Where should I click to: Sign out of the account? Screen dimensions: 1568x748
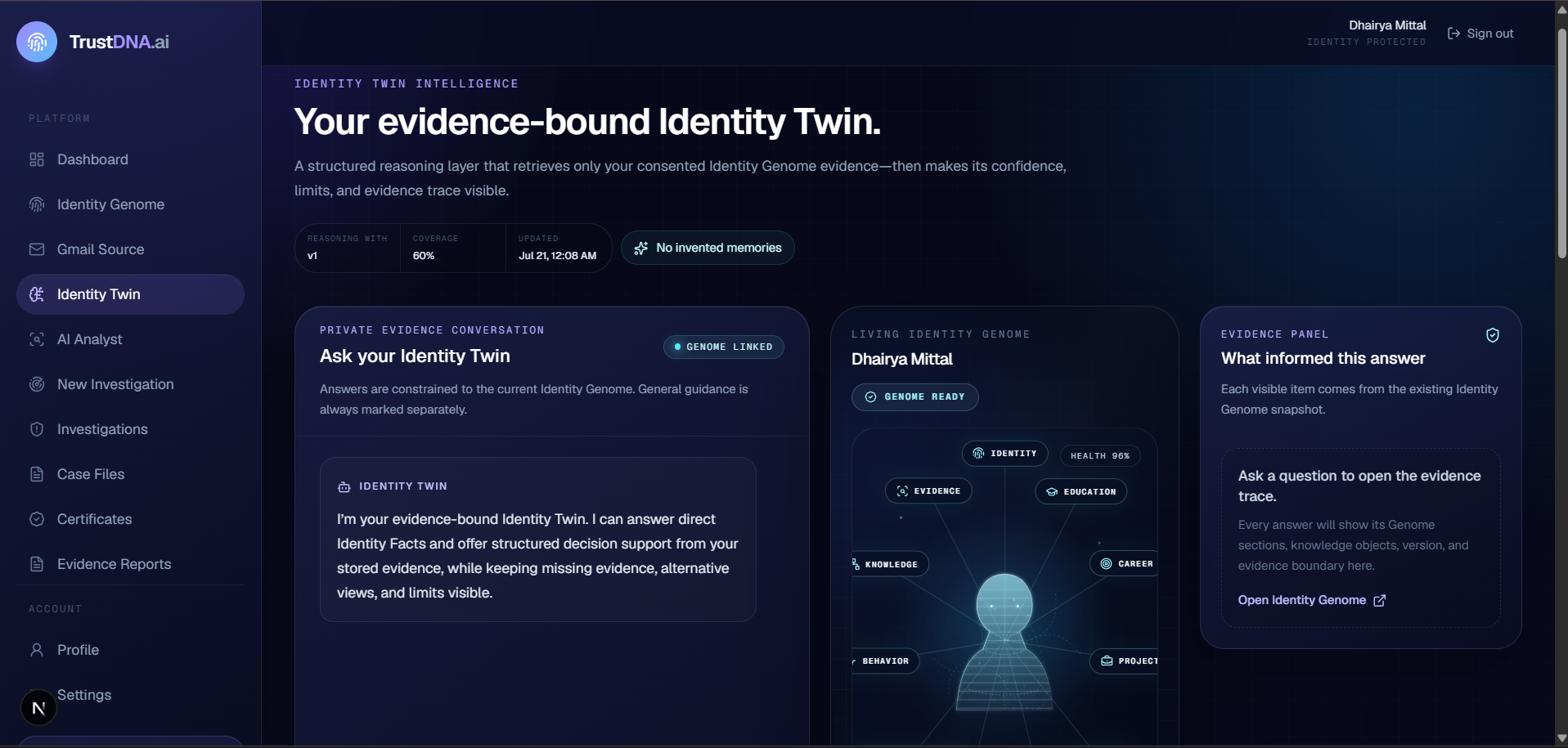(1480, 34)
